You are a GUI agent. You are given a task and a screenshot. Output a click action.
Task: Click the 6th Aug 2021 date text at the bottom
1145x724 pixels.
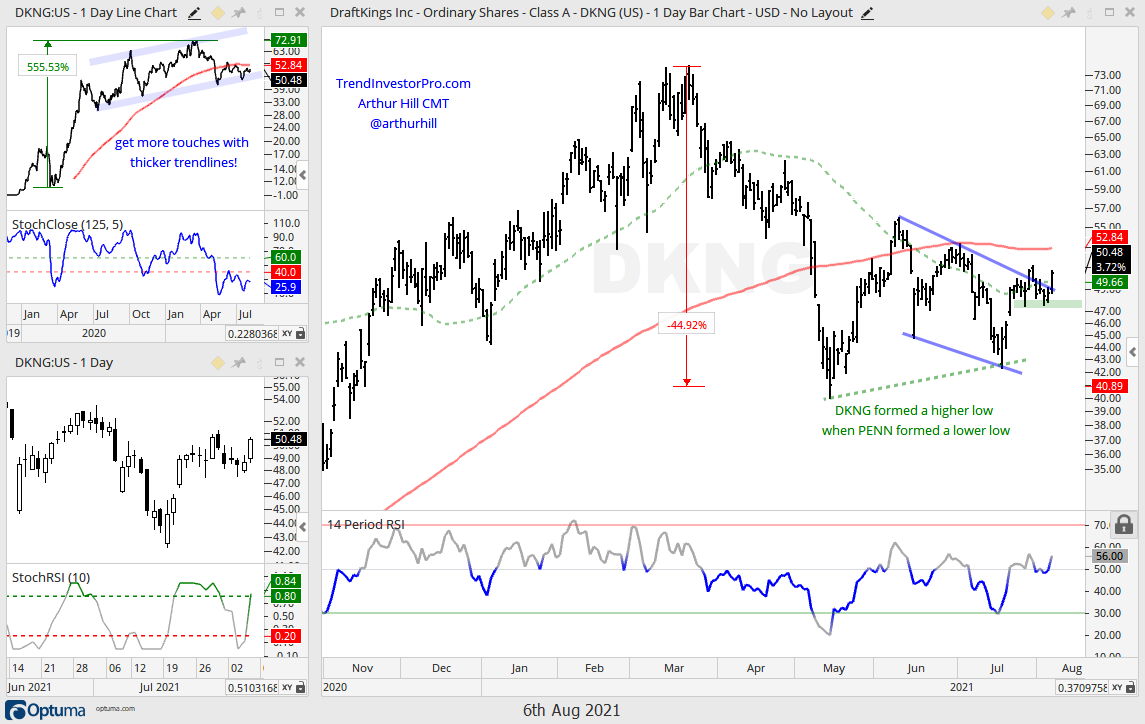point(572,710)
